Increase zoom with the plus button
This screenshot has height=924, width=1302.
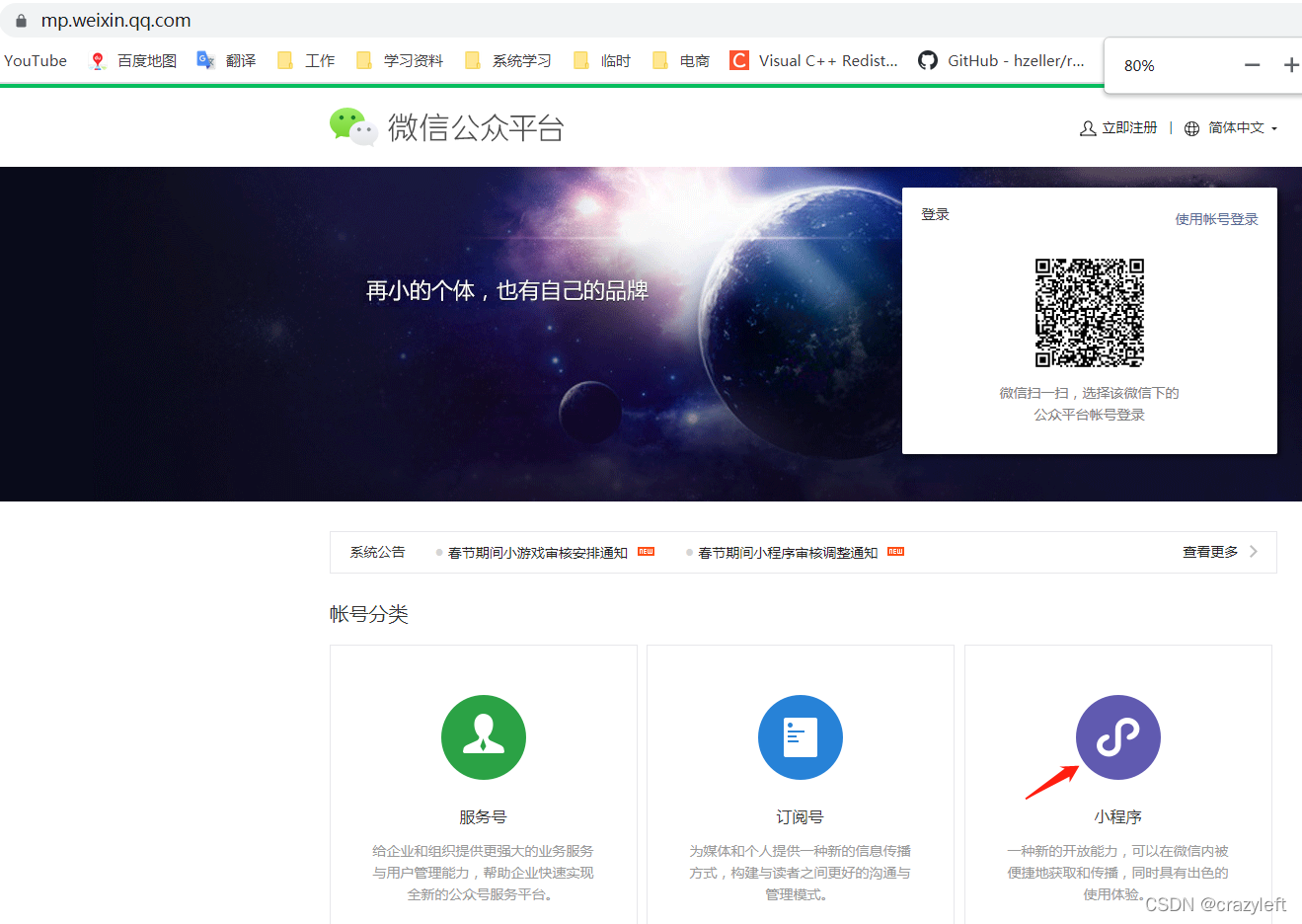pyautogui.click(x=1291, y=65)
